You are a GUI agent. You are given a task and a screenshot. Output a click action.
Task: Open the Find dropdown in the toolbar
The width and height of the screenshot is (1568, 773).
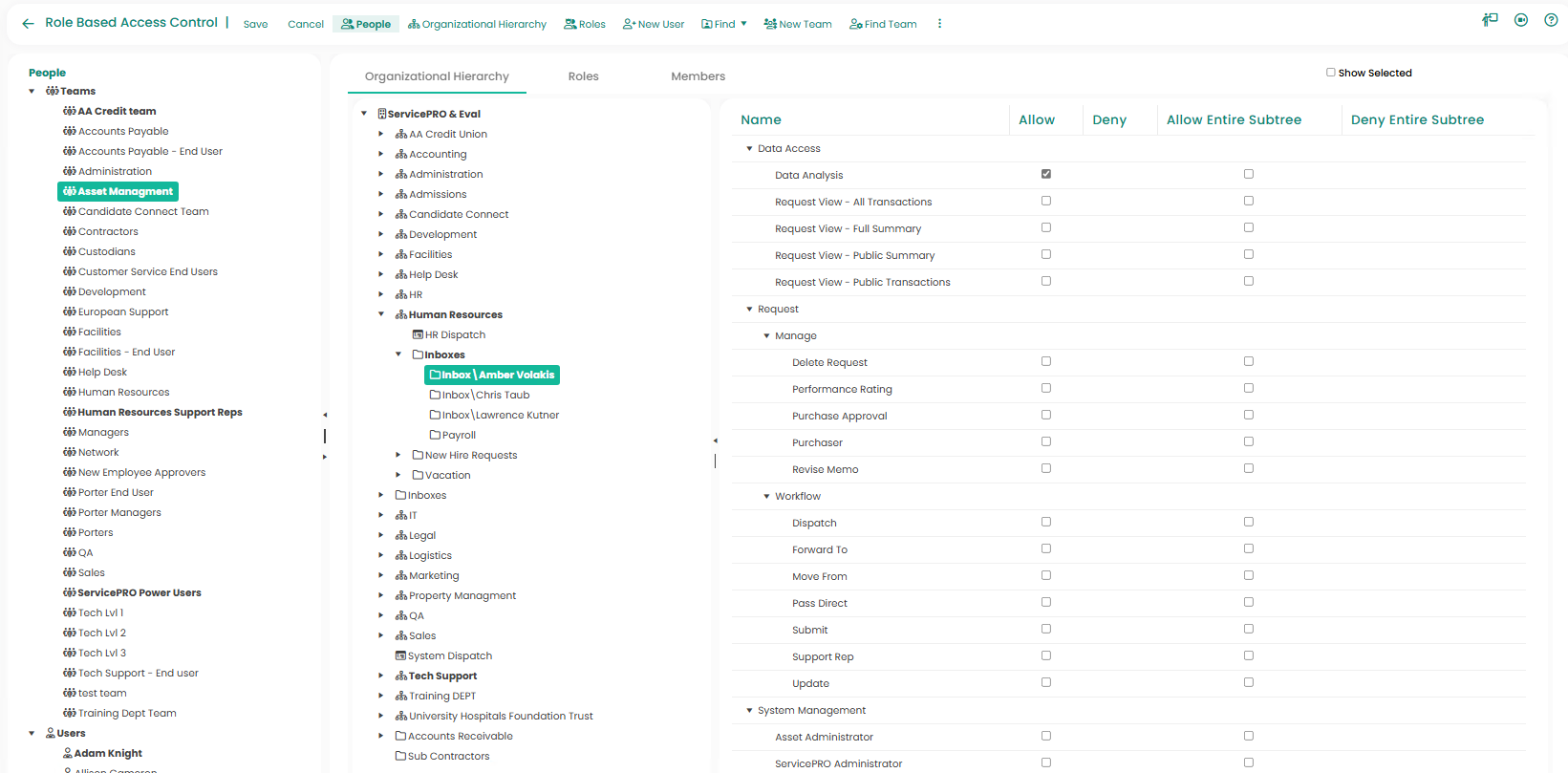pyautogui.click(x=724, y=24)
